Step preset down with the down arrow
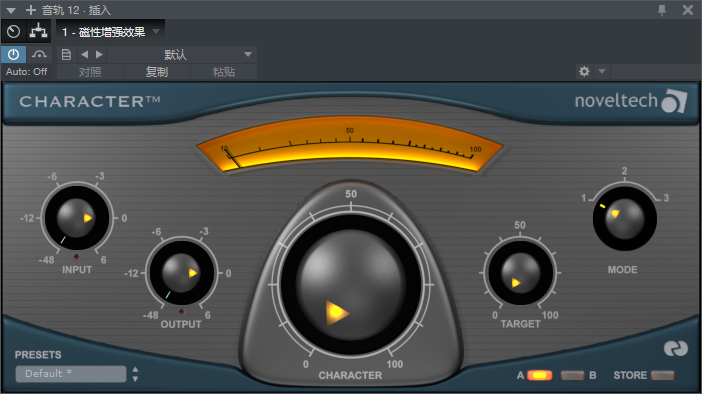The image size is (702, 394). [135, 379]
